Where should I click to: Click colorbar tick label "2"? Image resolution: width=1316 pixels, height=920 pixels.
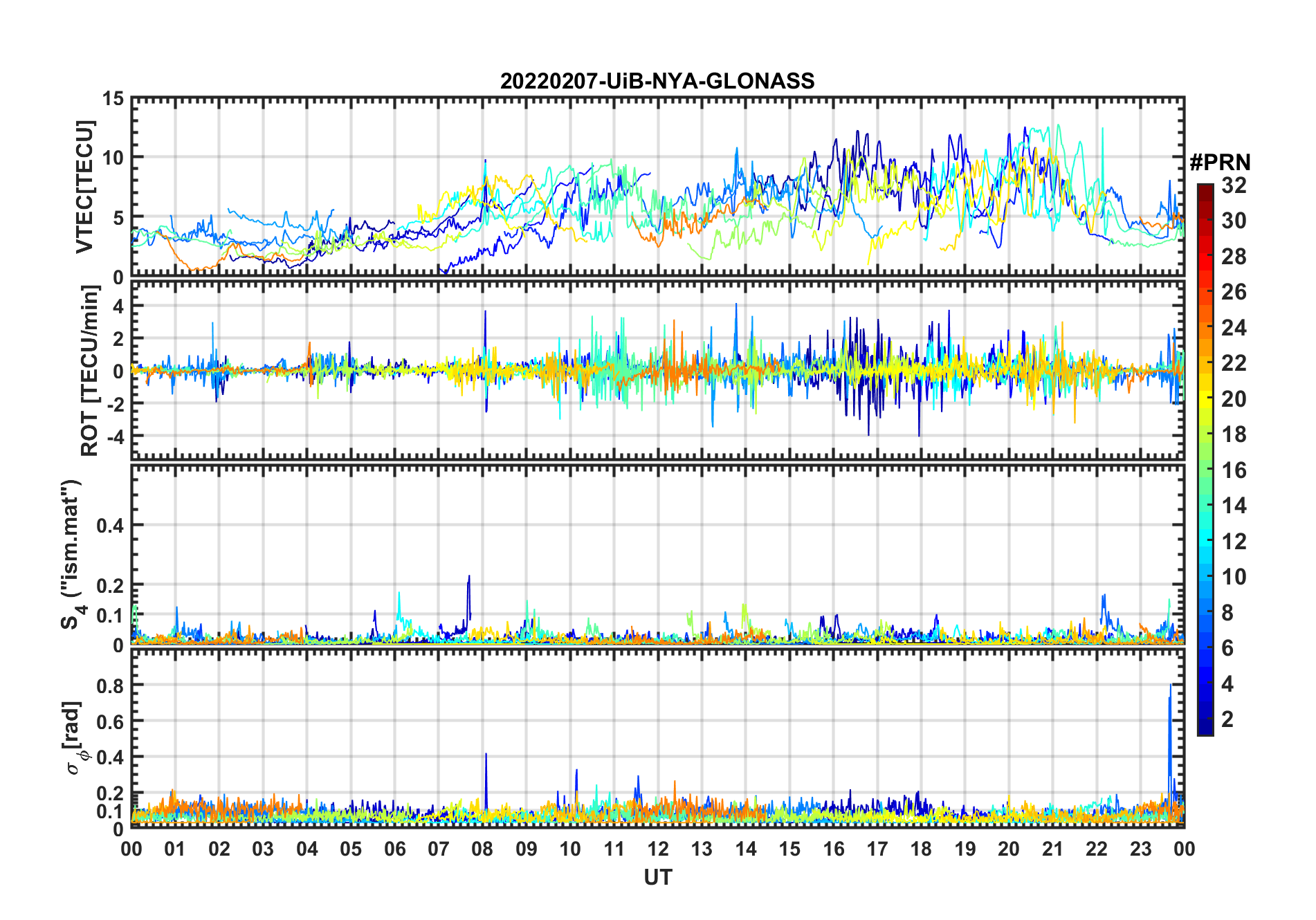[x=1228, y=719]
